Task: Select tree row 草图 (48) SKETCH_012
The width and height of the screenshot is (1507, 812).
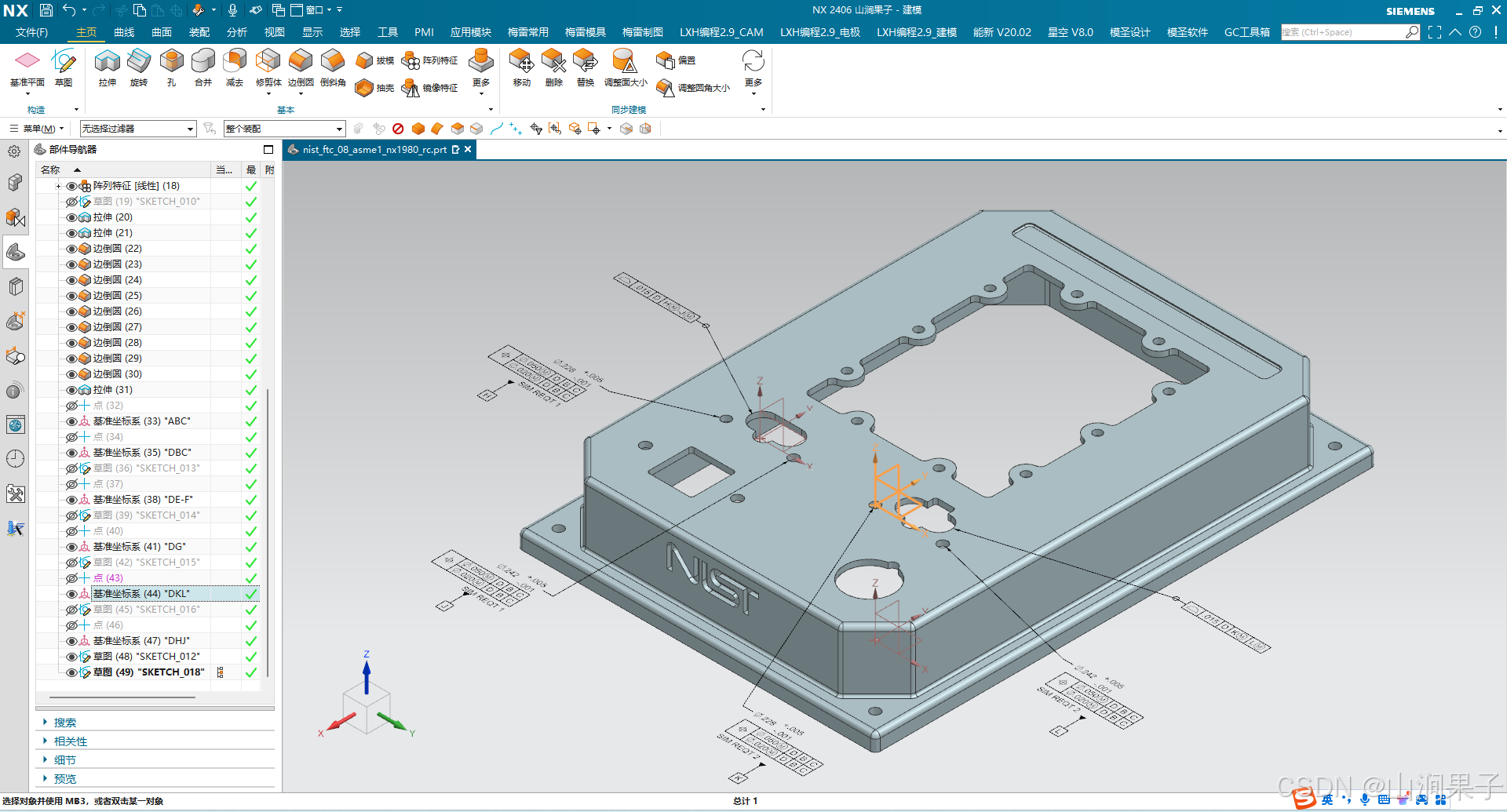Action: [x=148, y=657]
